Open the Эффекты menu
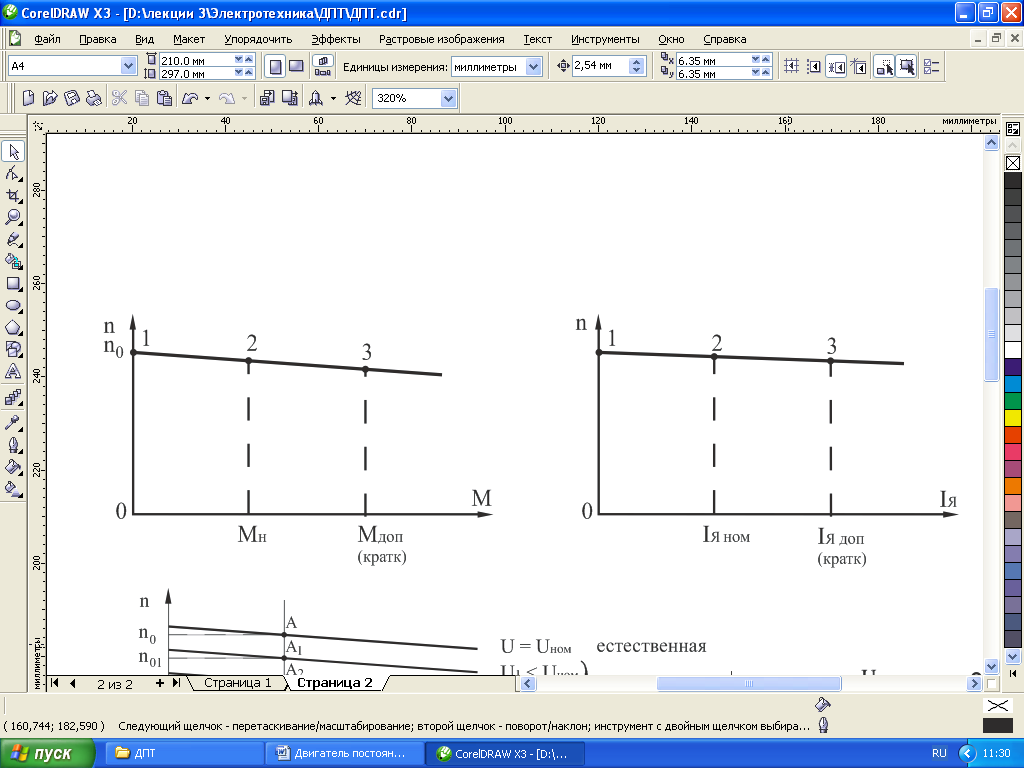The height and width of the screenshot is (768, 1024). point(336,39)
